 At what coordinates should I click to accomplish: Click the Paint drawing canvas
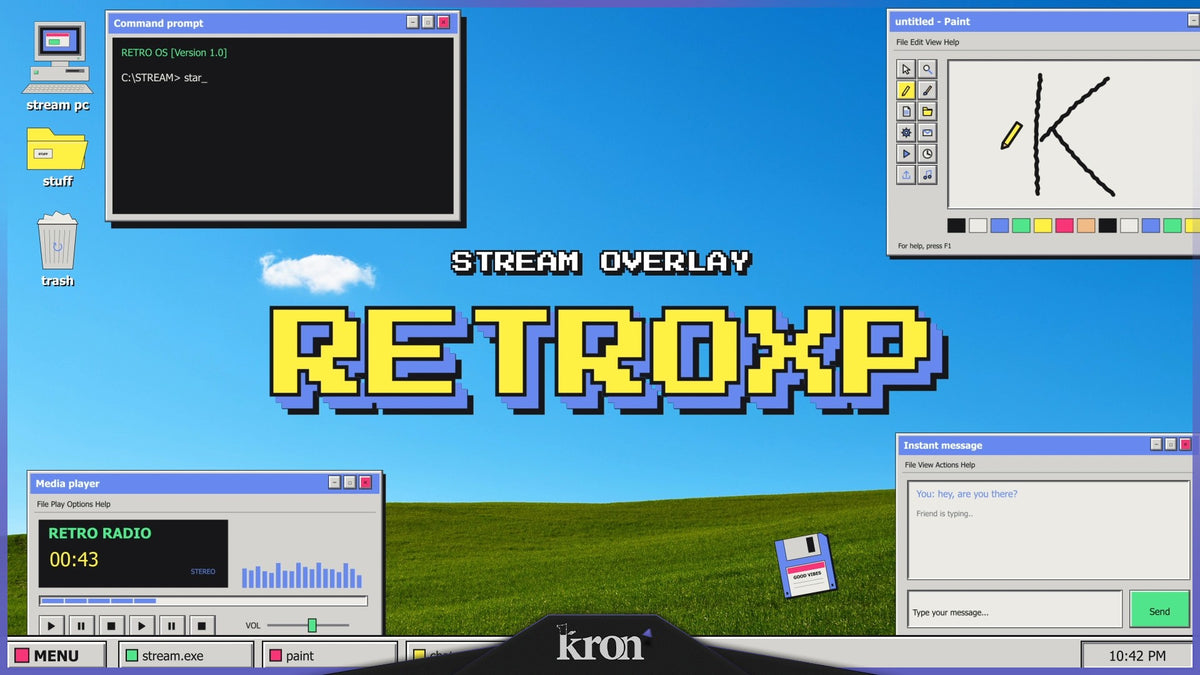pos(1072,133)
